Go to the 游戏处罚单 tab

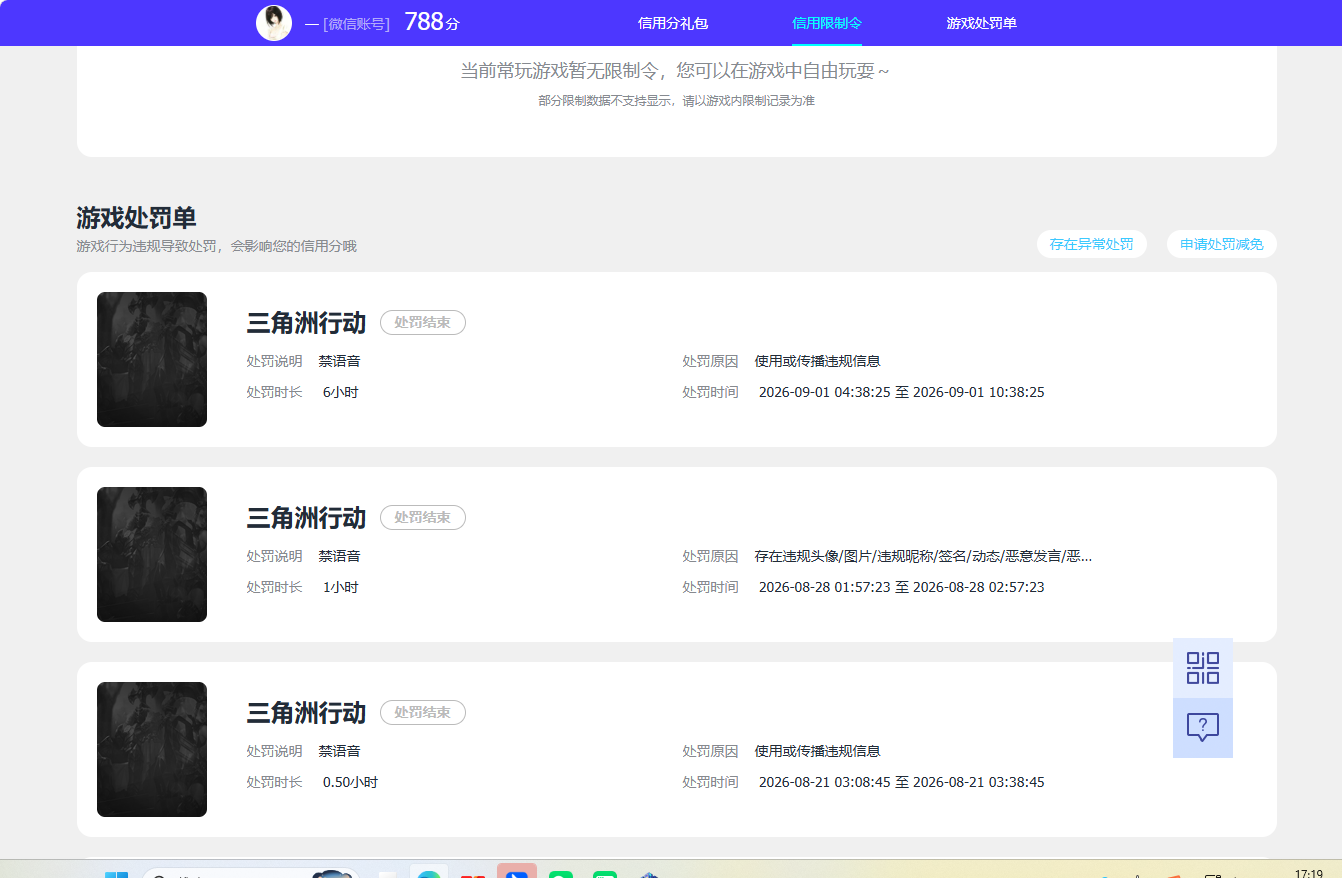pos(982,23)
